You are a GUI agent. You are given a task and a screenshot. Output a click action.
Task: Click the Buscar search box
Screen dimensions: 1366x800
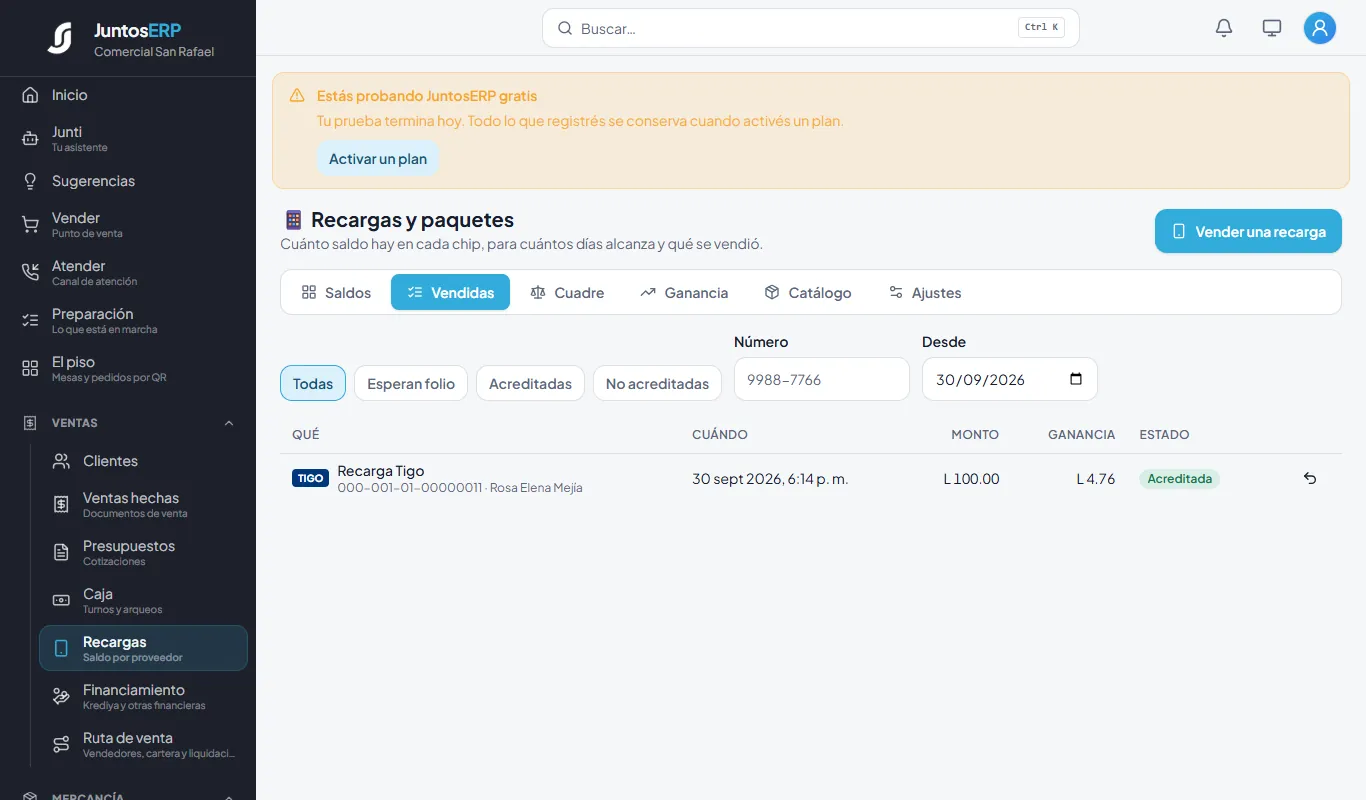click(811, 28)
